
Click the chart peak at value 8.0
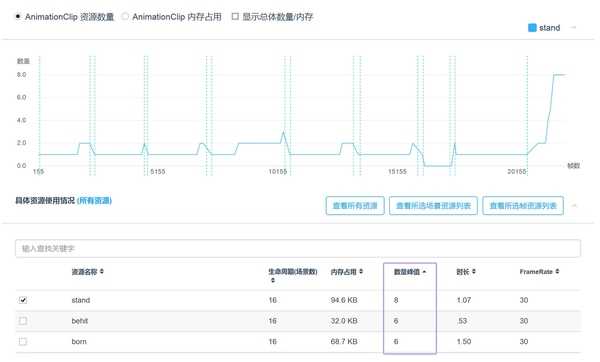(x=559, y=75)
